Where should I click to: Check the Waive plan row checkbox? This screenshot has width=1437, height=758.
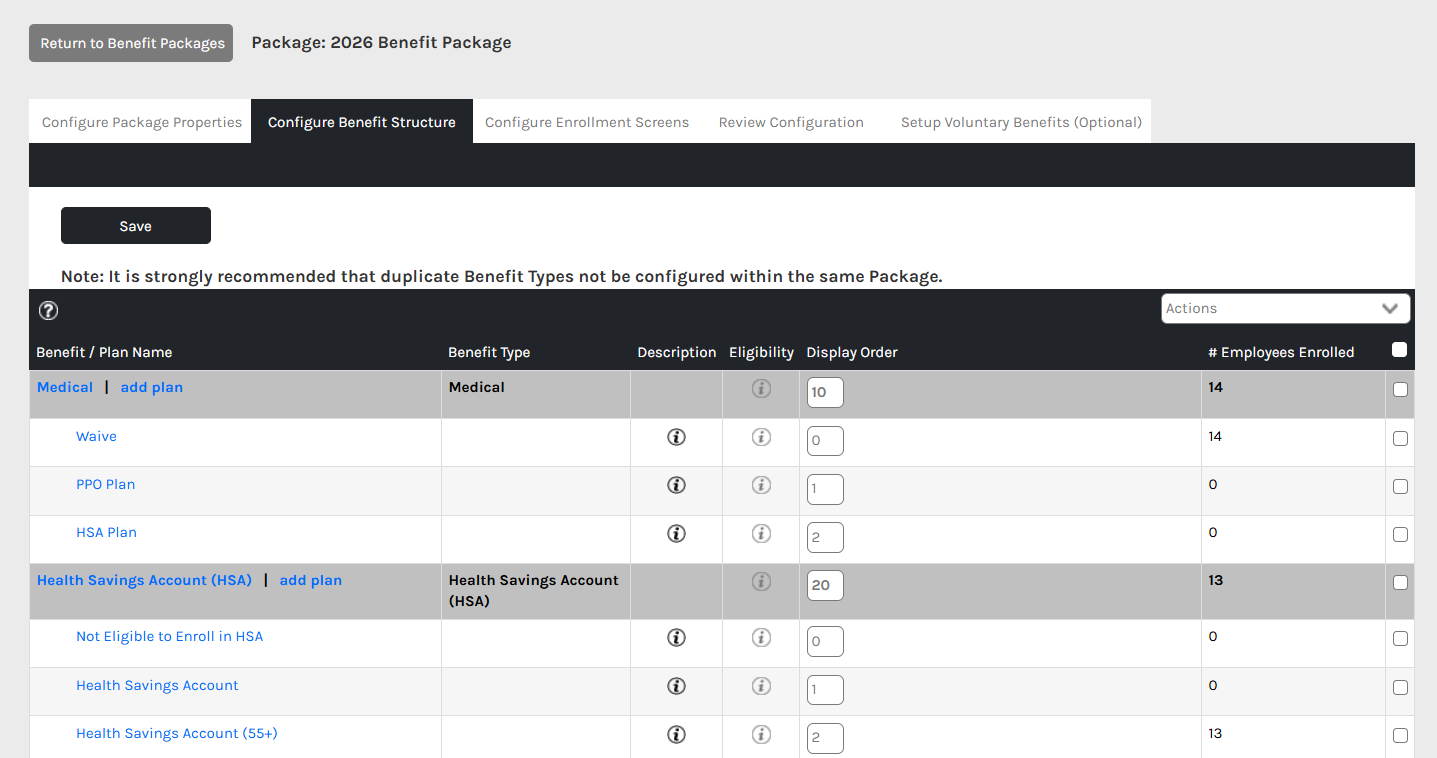point(1400,438)
